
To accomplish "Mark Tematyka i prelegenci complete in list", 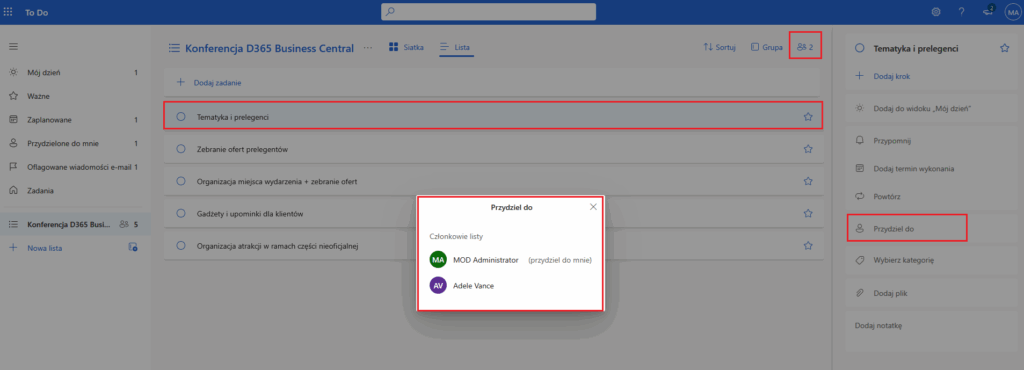I will [x=181, y=117].
